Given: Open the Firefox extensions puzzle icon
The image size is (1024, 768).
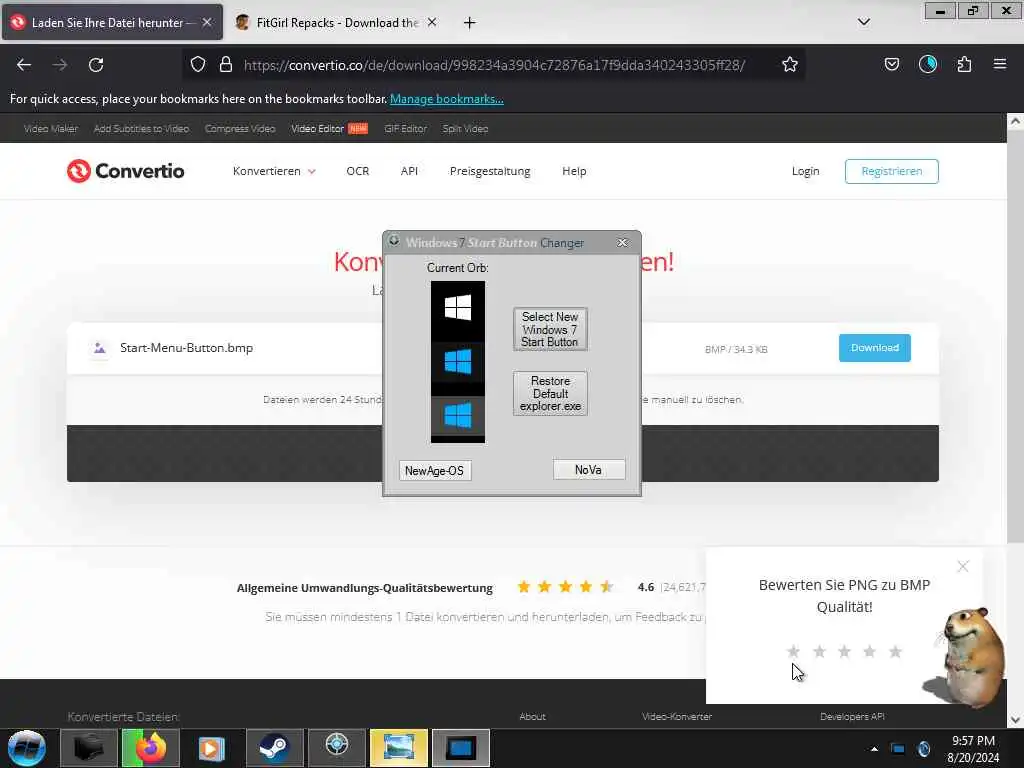Looking at the screenshot, I should (964, 64).
